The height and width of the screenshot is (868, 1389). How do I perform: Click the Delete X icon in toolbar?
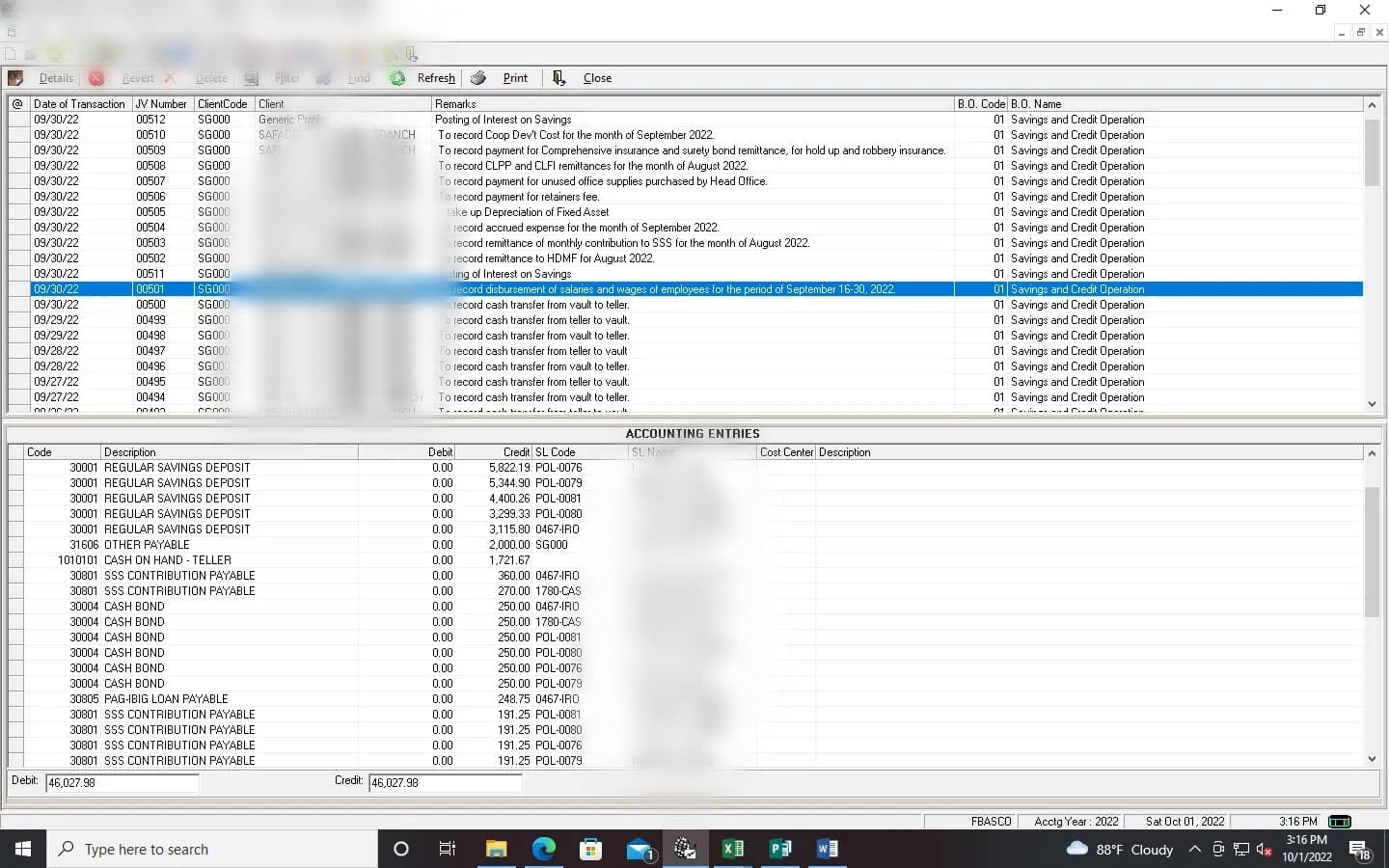point(170,78)
